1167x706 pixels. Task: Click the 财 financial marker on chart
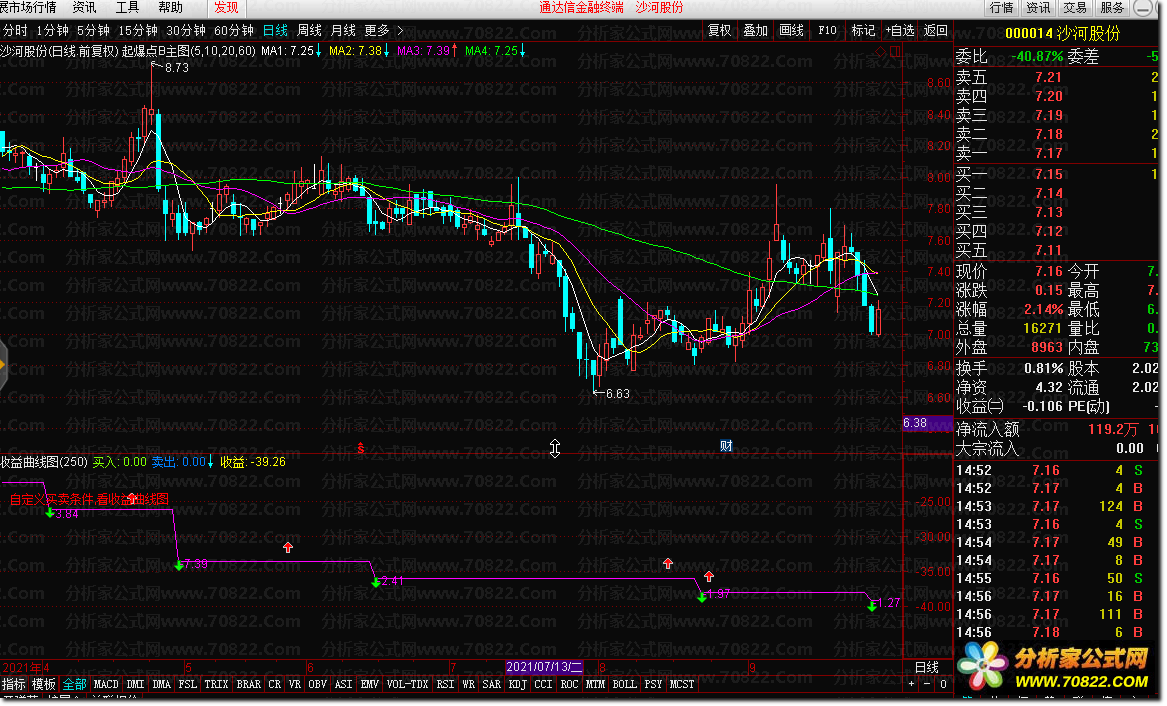pos(726,446)
